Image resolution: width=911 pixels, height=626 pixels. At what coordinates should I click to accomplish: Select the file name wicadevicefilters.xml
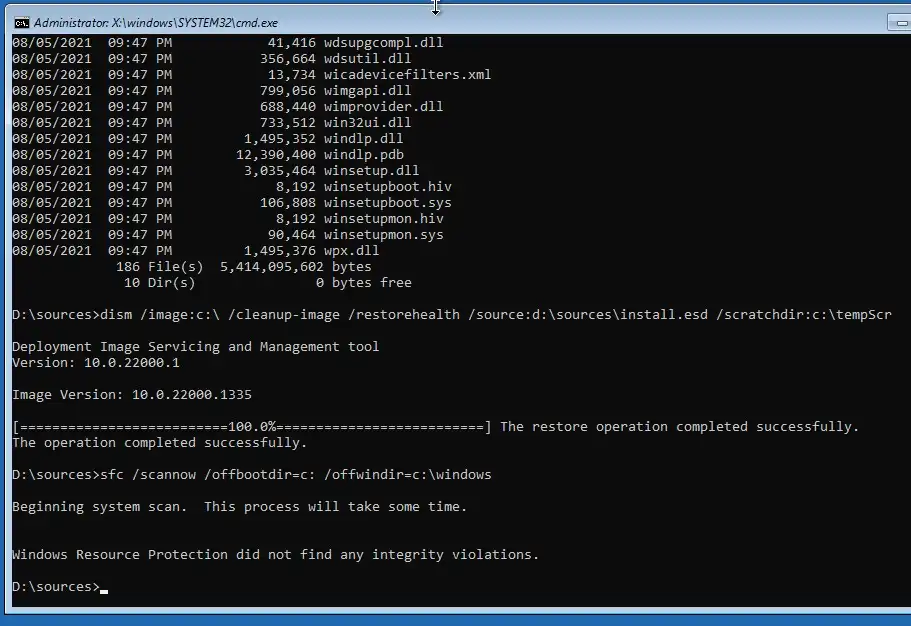[407, 74]
